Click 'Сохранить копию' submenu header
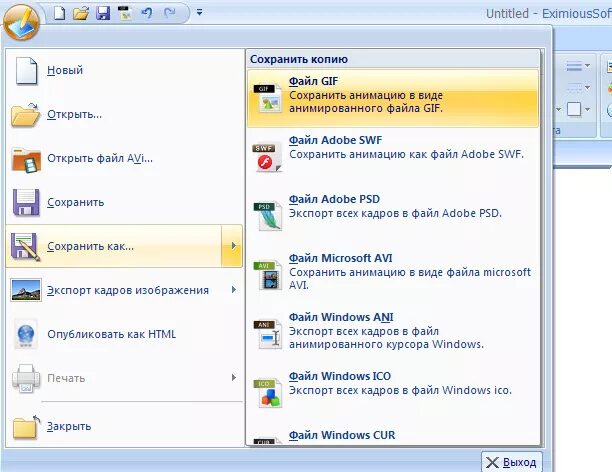612x472 pixels. tap(299, 59)
